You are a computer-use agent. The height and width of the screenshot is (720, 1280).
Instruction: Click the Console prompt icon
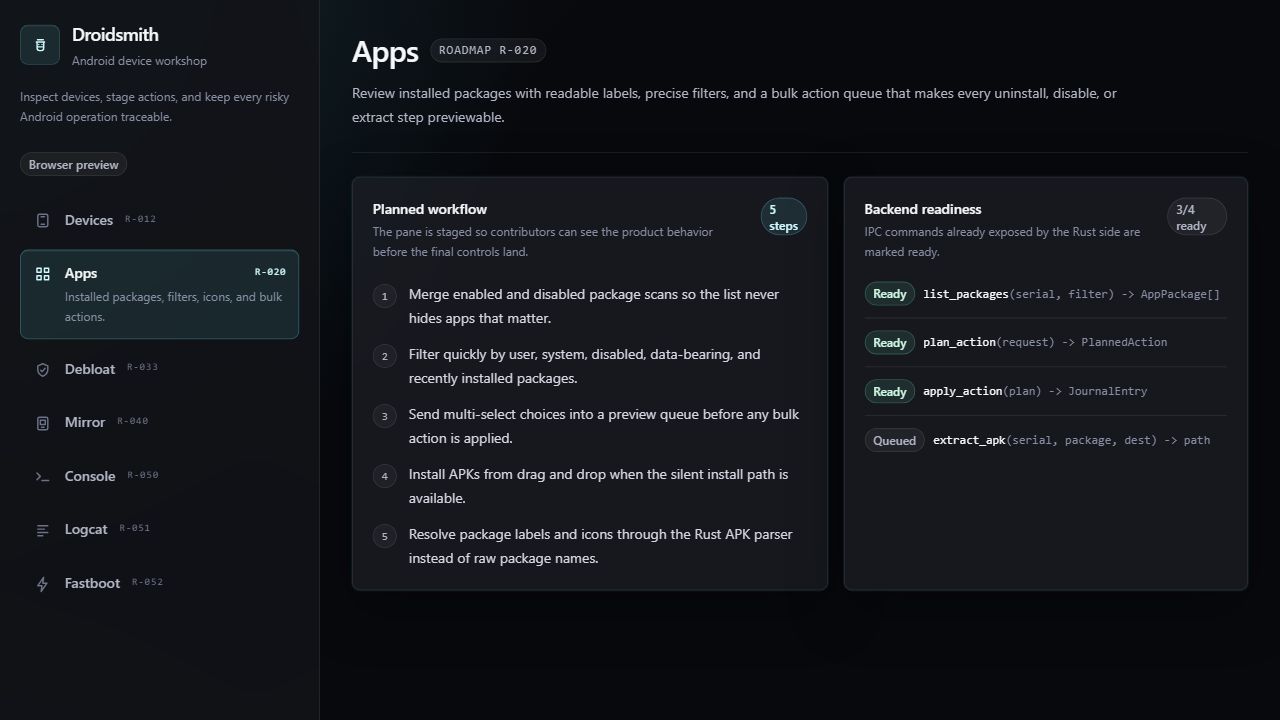click(43, 476)
